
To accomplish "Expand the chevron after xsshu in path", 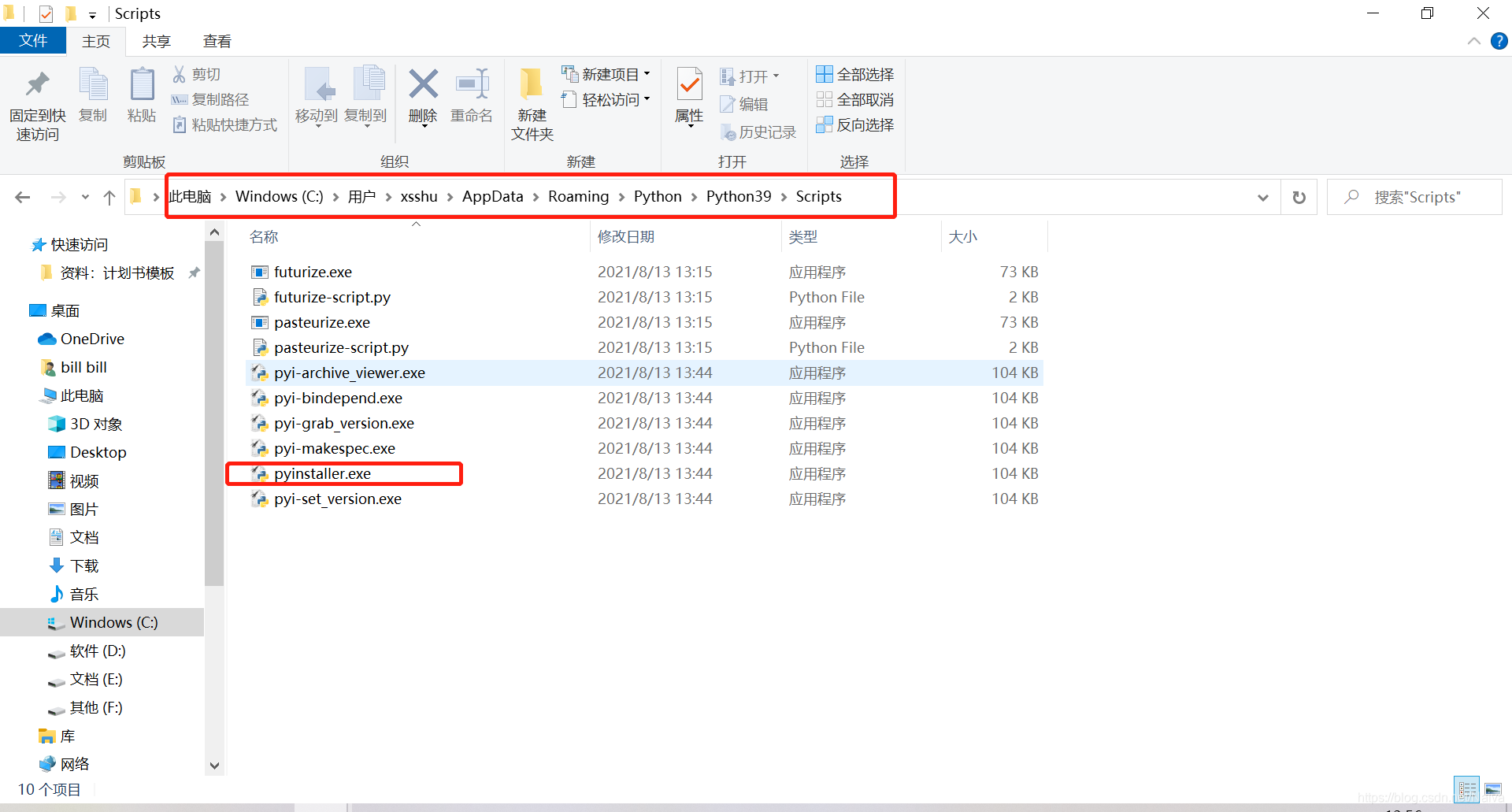I will click(x=450, y=197).
